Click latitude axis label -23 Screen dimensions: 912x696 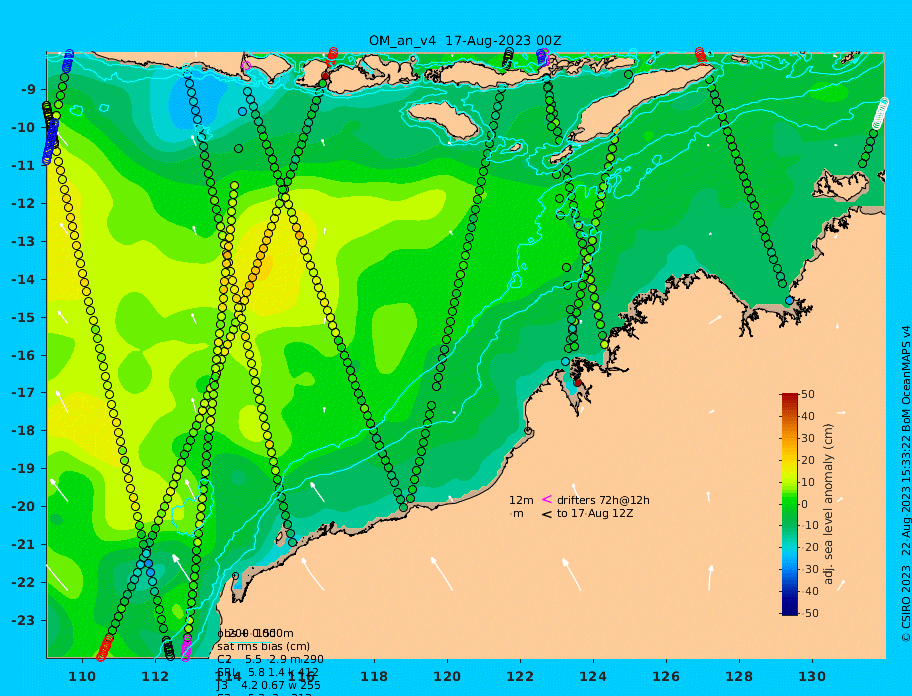tap(23, 620)
